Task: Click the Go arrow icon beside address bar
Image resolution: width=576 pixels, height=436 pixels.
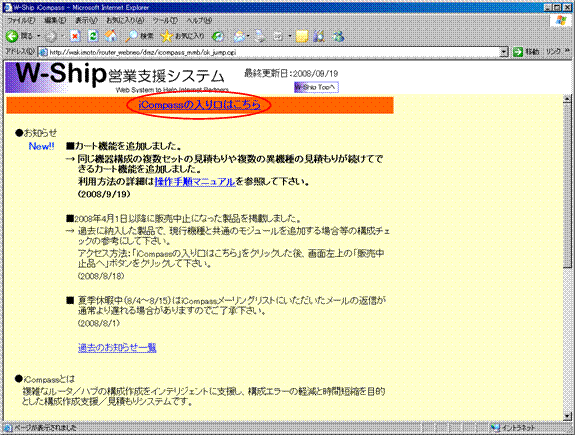Action: click(518, 52)
